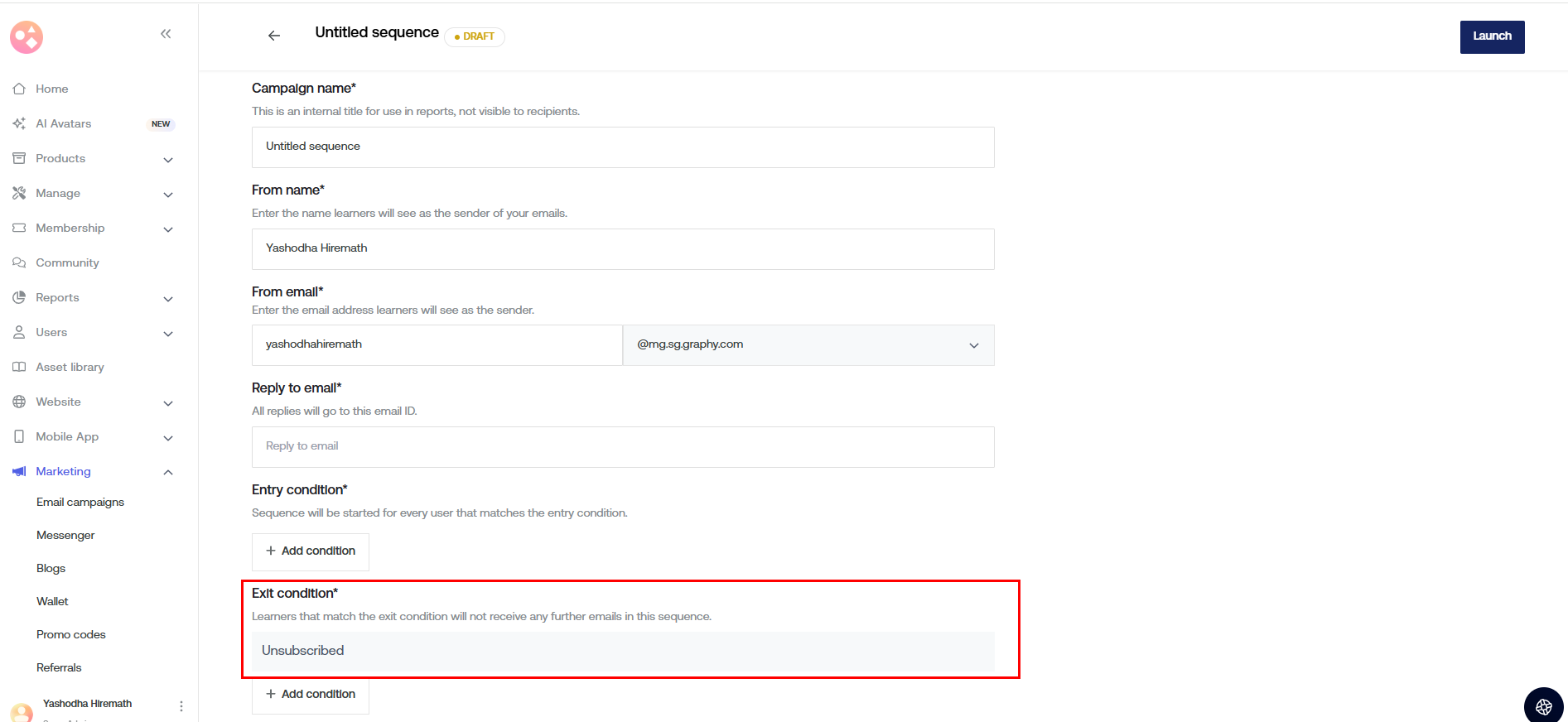The image size is (1568, 722).
Task: Go to Email campaigns
Action: [x=80, y=502]
